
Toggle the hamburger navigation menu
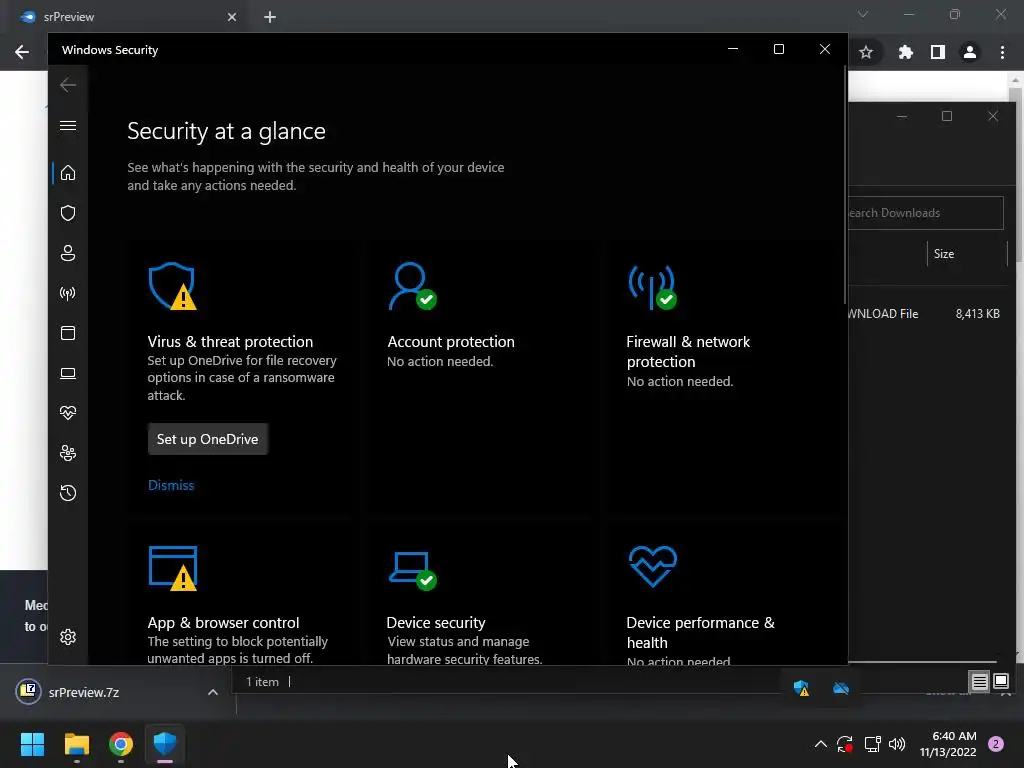(x=68, y=125)
